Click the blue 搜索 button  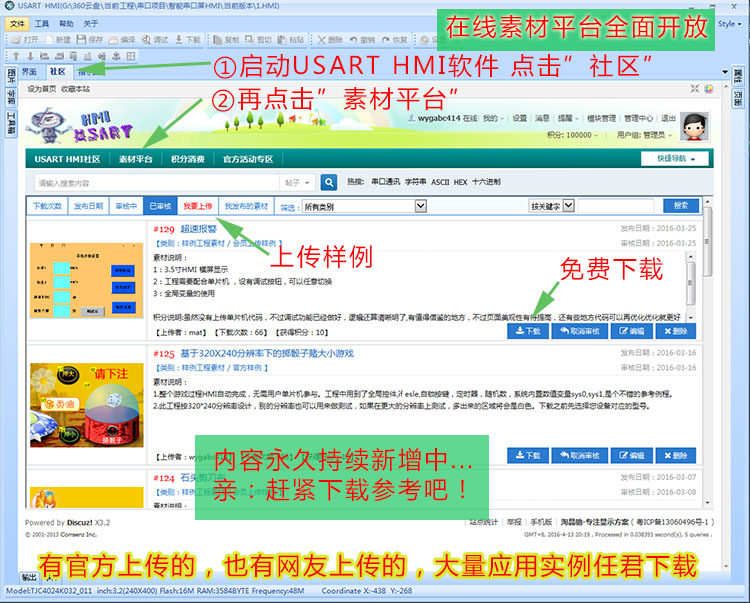[681, 206]
